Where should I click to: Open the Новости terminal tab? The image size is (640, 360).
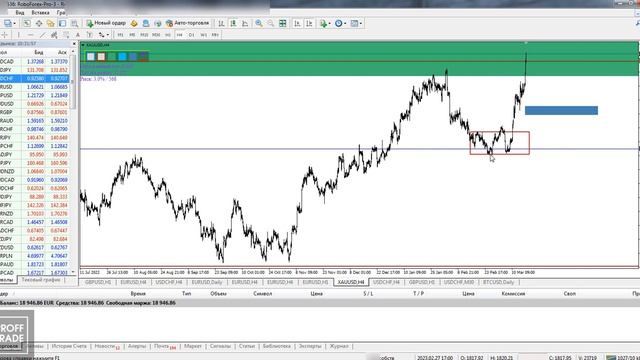[107, 346]
